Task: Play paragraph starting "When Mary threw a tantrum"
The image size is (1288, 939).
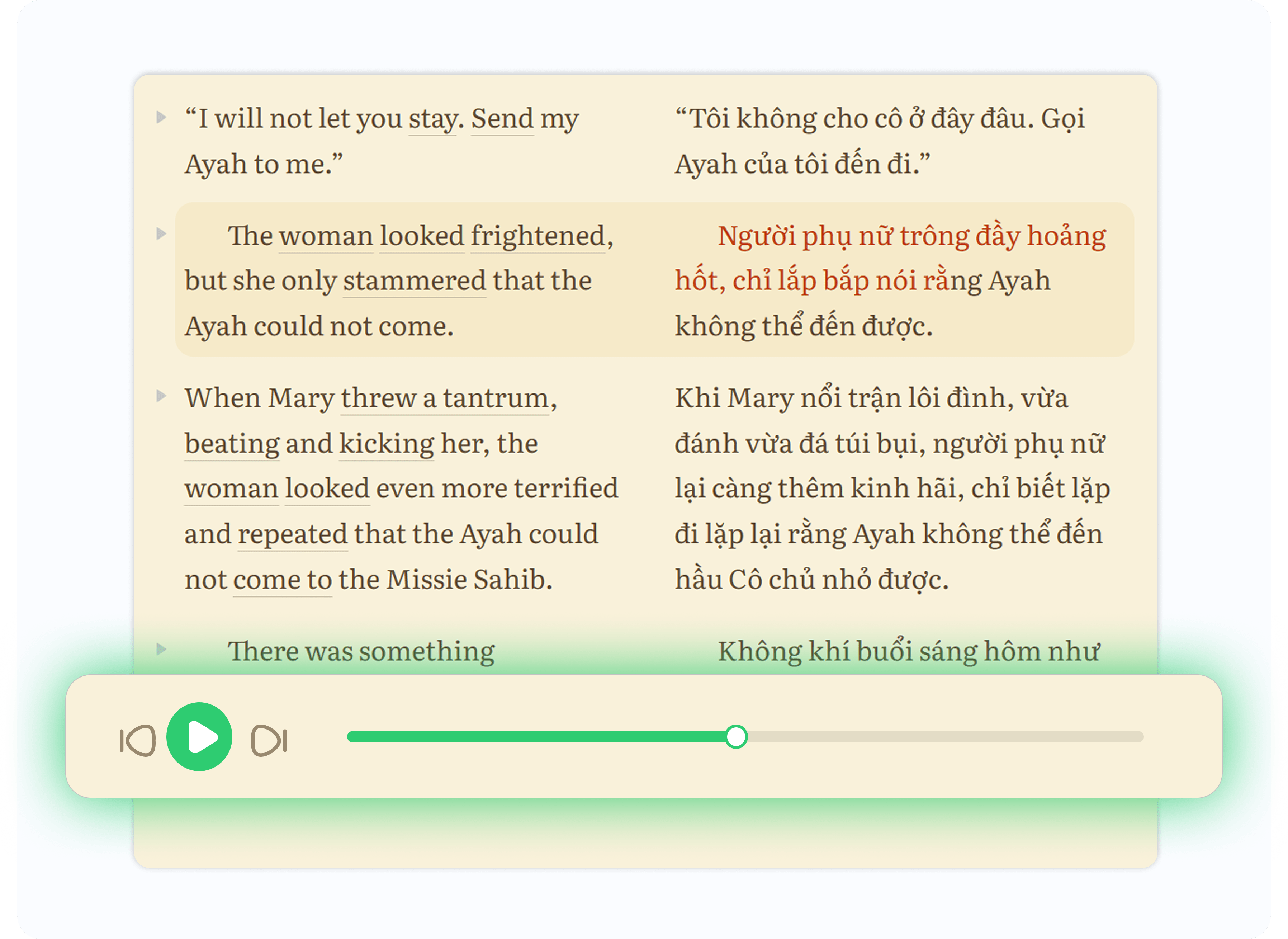Action: [x=161, y=396]
